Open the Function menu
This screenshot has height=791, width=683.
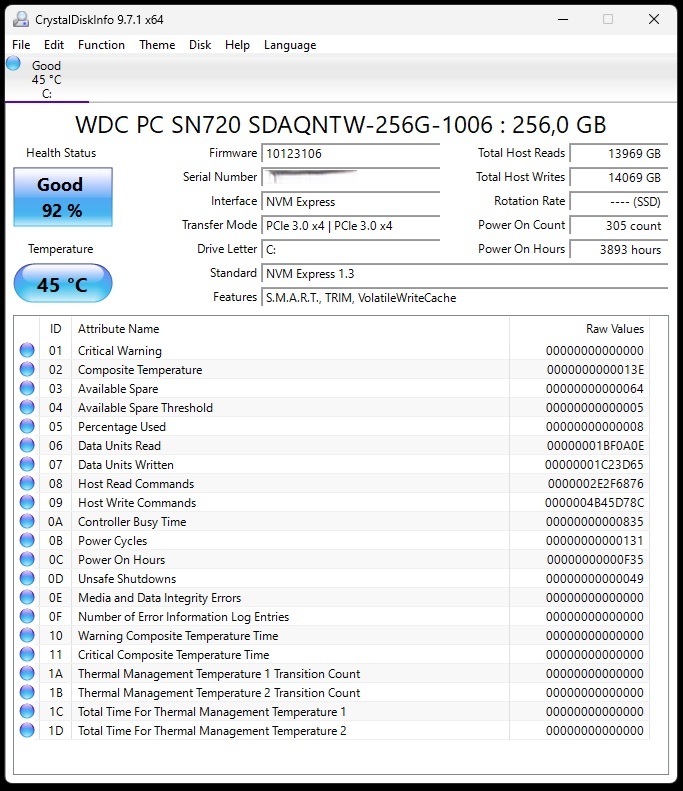click(101, 45)
